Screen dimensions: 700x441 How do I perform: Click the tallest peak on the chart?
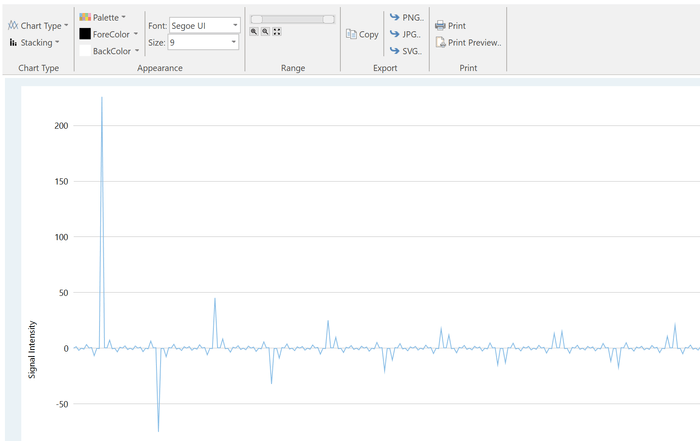click(x=102, y=99)
